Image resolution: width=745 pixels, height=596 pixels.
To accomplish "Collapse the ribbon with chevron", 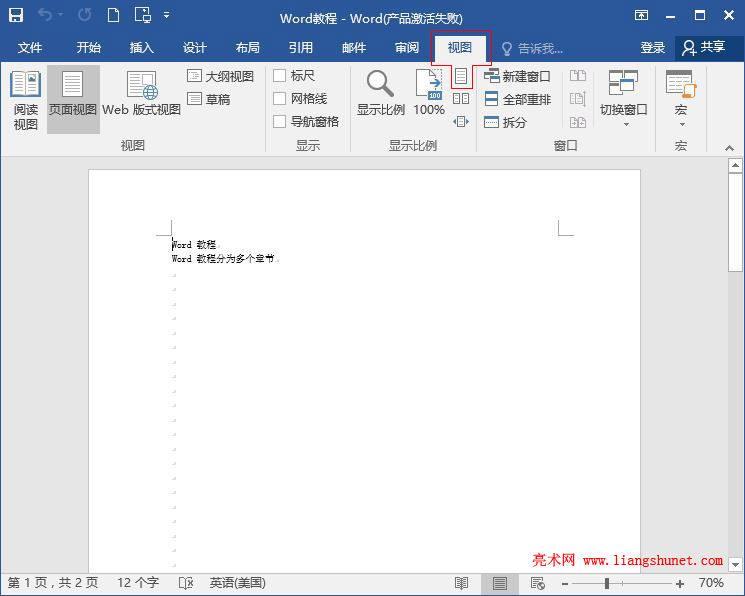I will 729,148.
